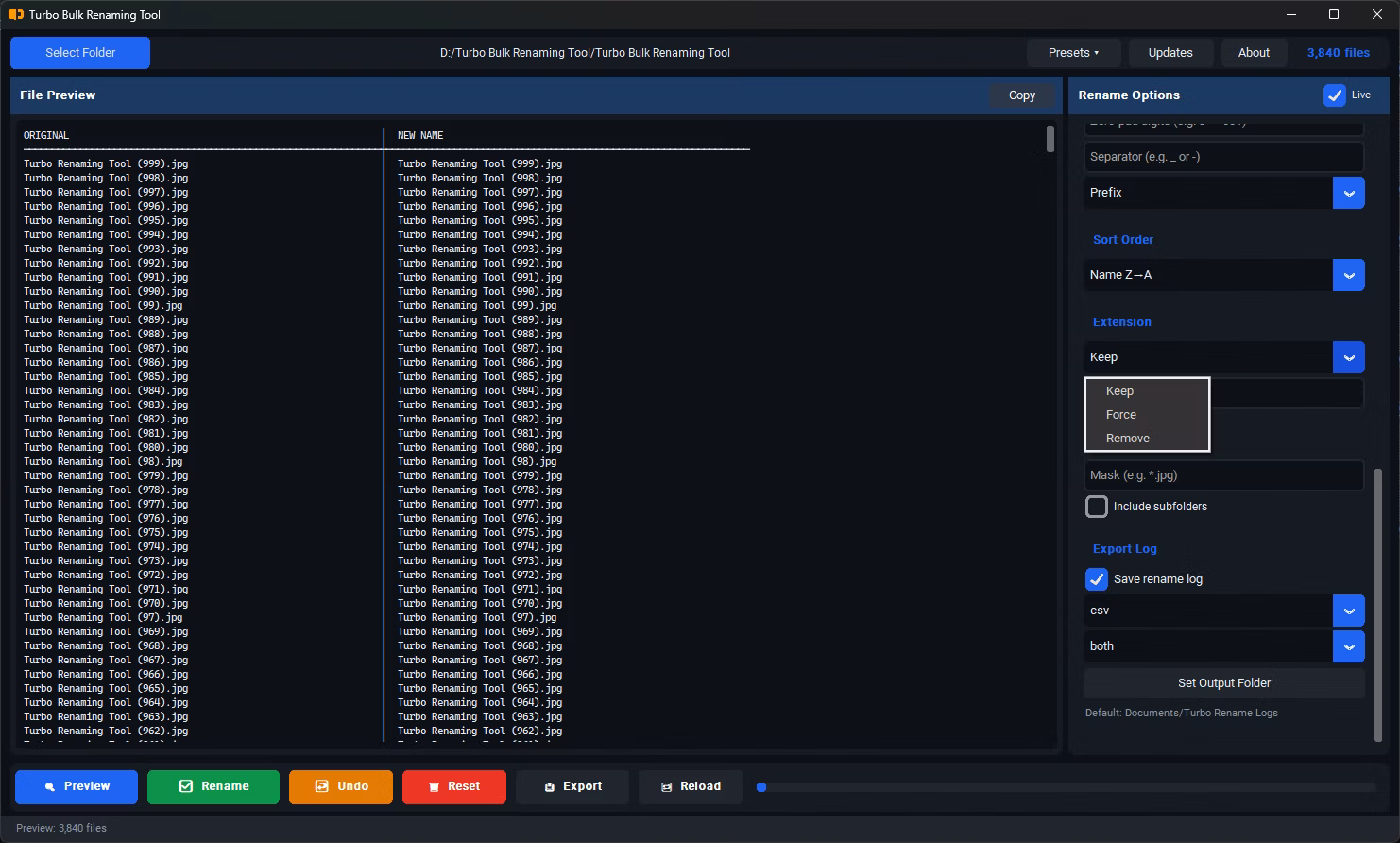Click new name Turbo Renaming Tool (985).jpg

(x=480, y=377)
